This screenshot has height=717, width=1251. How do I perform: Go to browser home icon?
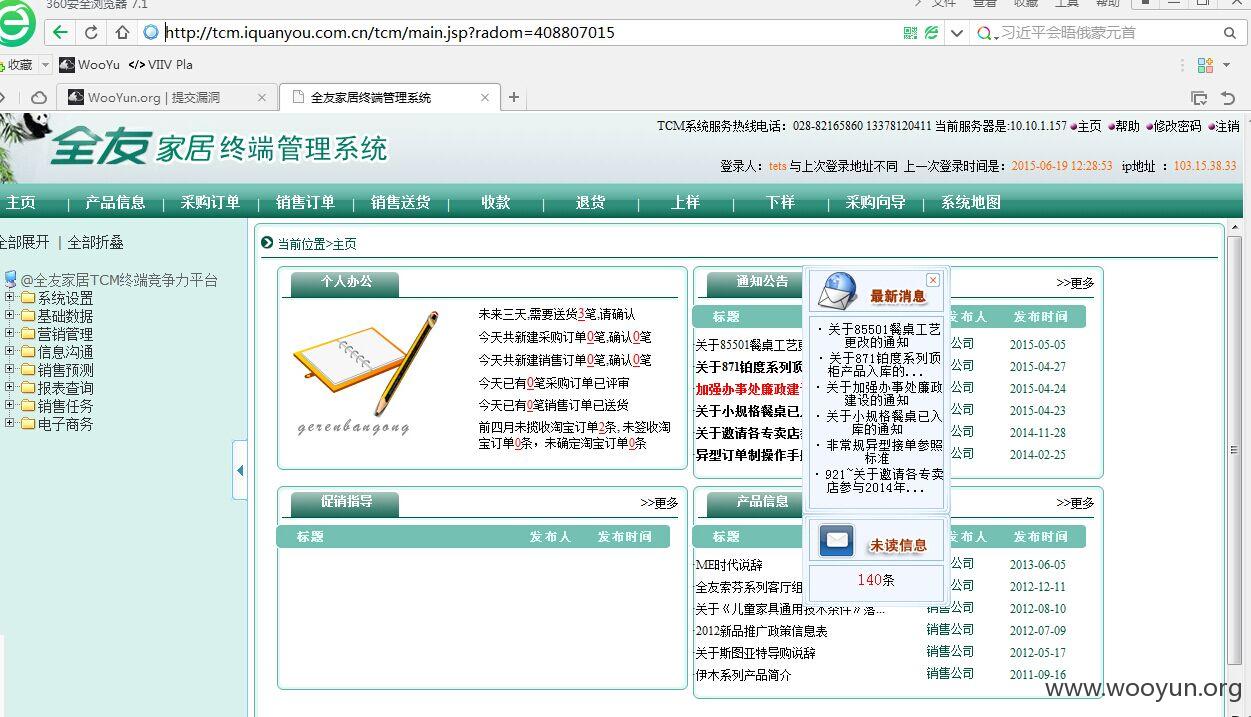[x=122, y=33]
